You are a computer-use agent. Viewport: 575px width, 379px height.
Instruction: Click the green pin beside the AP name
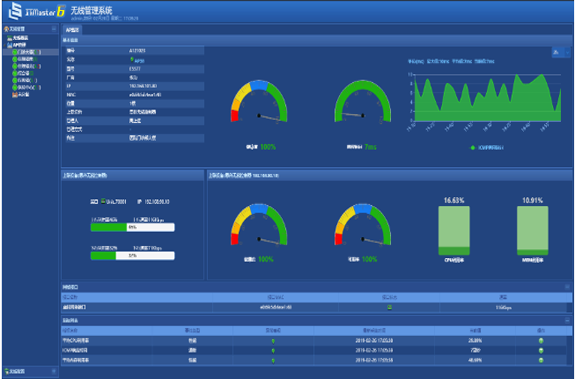tap(132, 59)
